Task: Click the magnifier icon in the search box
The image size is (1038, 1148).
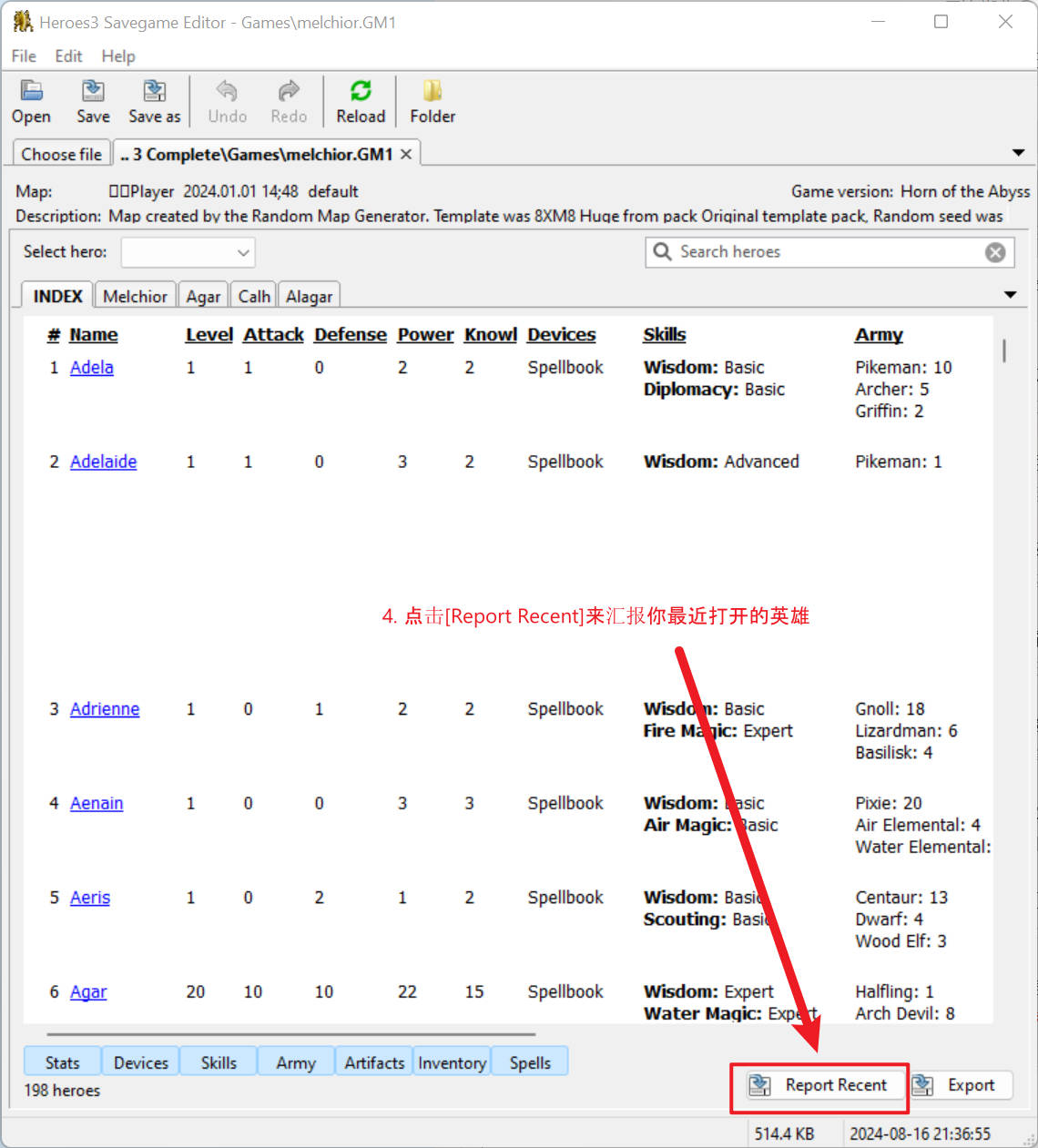Action: click(x=663, y=251)
